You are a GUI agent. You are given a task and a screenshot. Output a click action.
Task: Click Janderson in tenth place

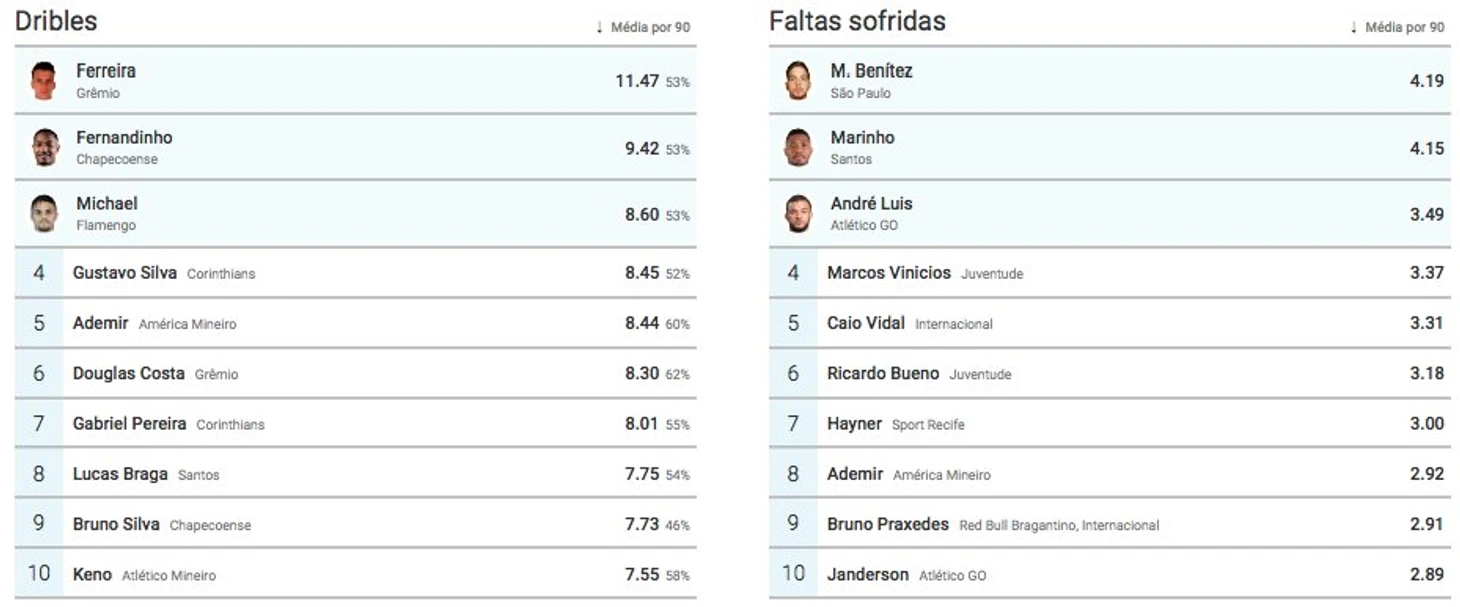(x=868, y=574)
